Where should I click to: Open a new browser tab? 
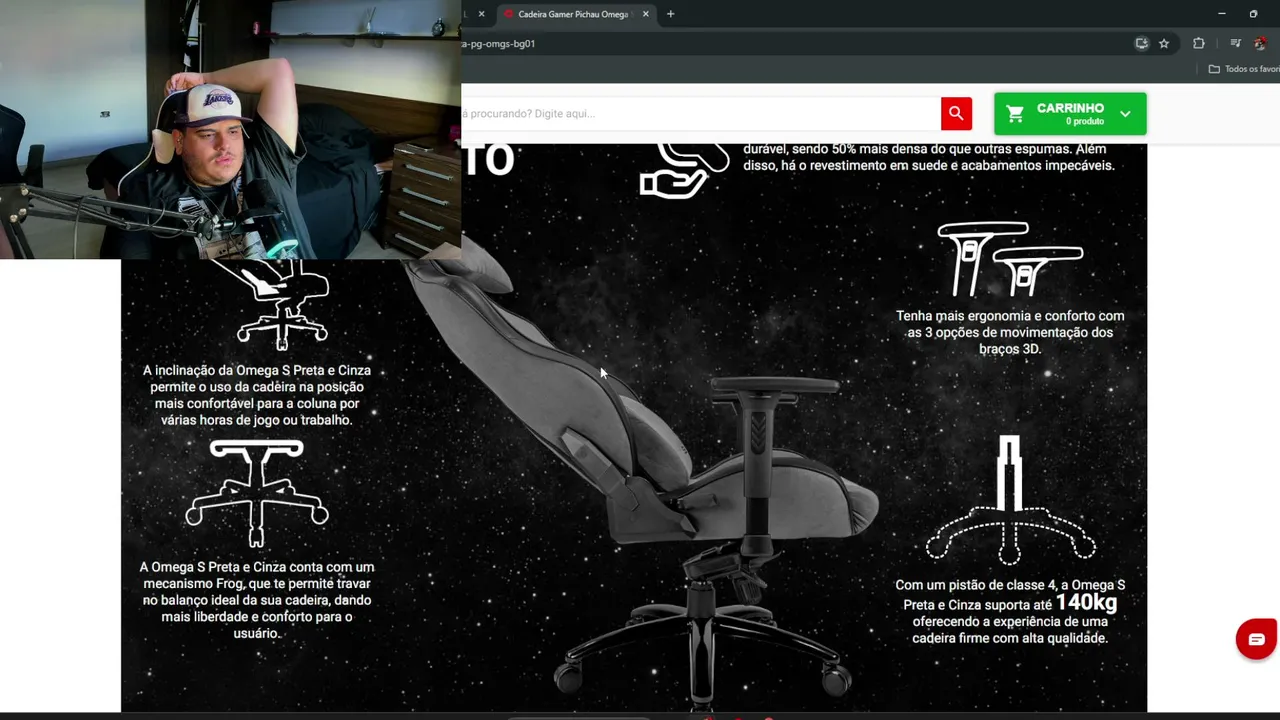point(670,14)
